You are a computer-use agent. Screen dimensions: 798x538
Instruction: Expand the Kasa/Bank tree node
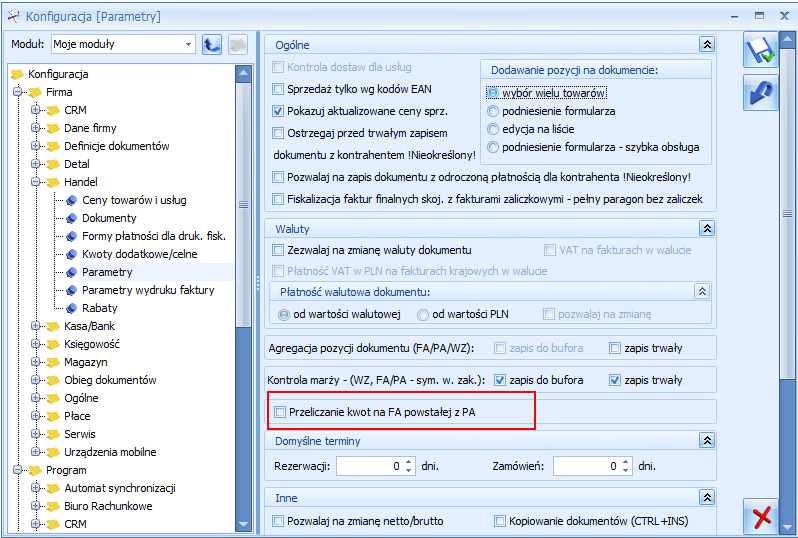[35, 326]
